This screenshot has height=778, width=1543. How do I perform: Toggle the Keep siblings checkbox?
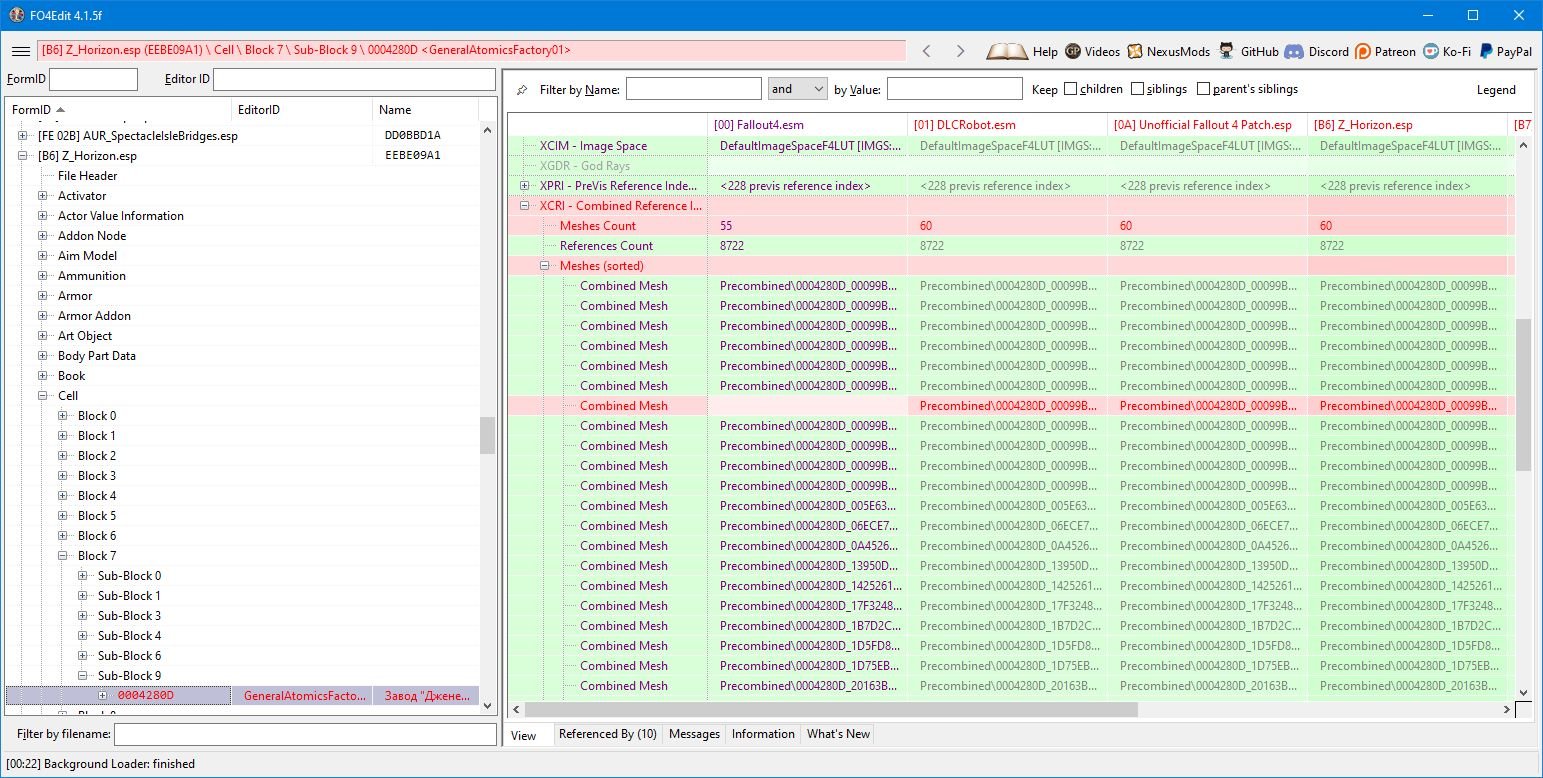pyautogui.click(x=1138, y=89)
